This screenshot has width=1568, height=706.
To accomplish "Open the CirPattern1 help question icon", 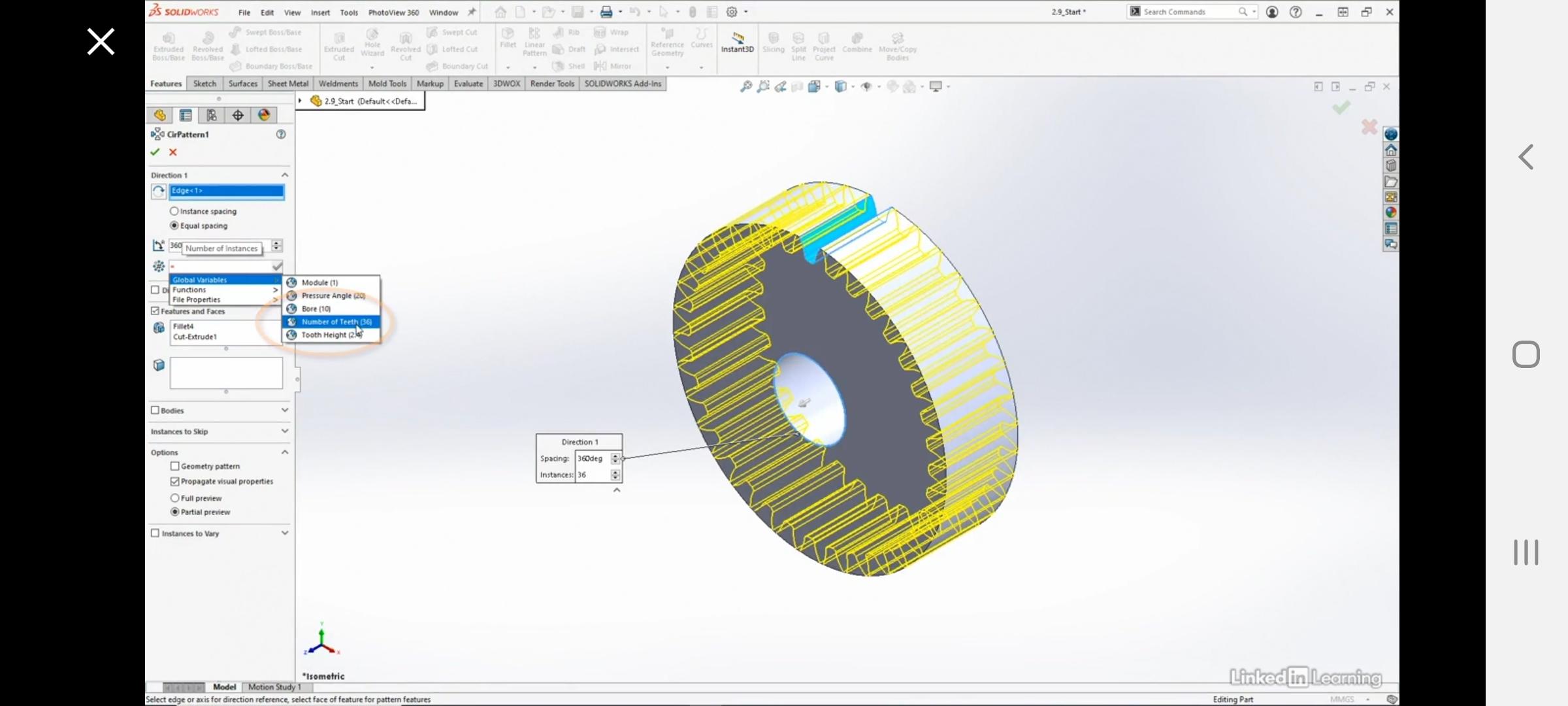I will [281, 134].
